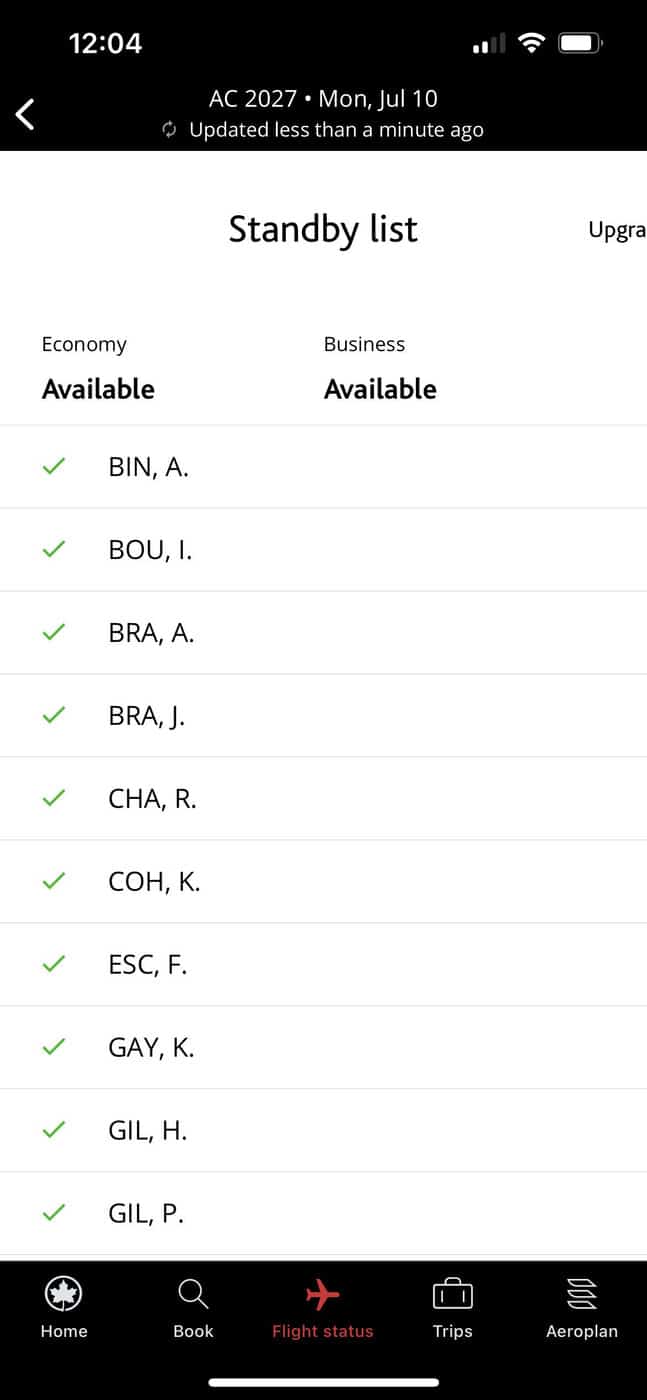
Task: Tap the Aeroplan icon
Action: [x=581, y=1294]
